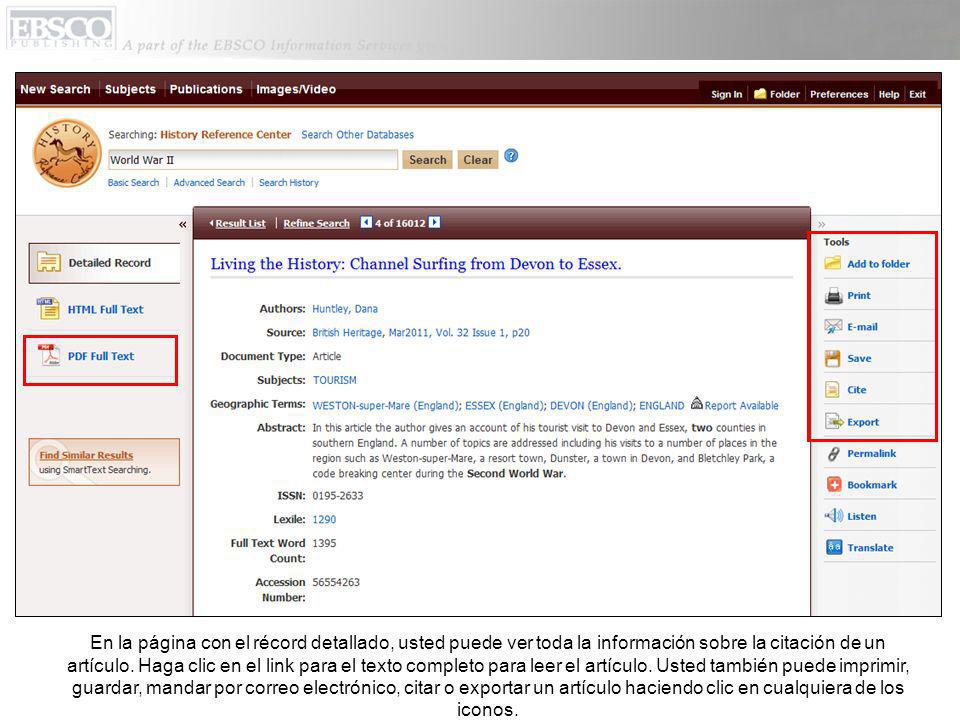
Task: Click author link Huntley, Dana
Action: [x=345, y=309]
